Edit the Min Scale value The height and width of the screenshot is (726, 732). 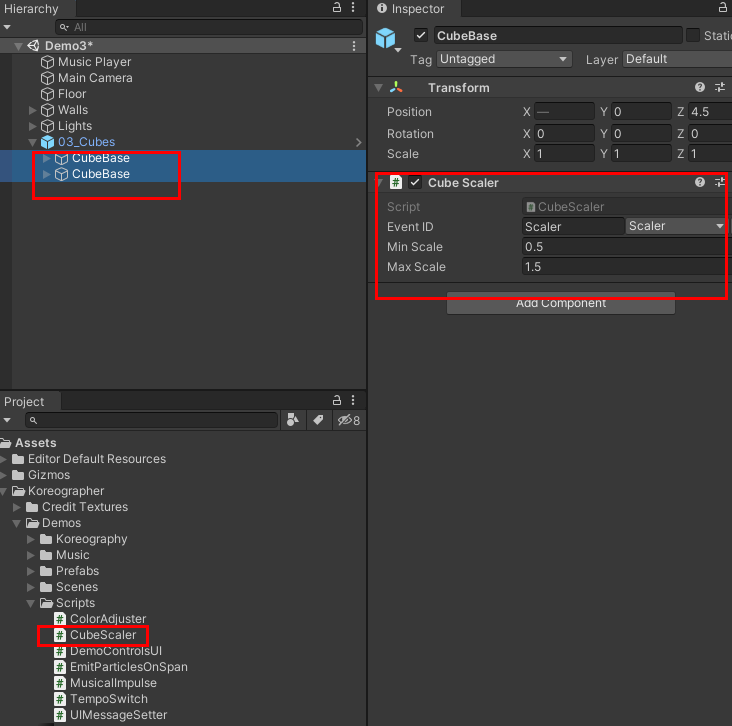click(625, 247)
